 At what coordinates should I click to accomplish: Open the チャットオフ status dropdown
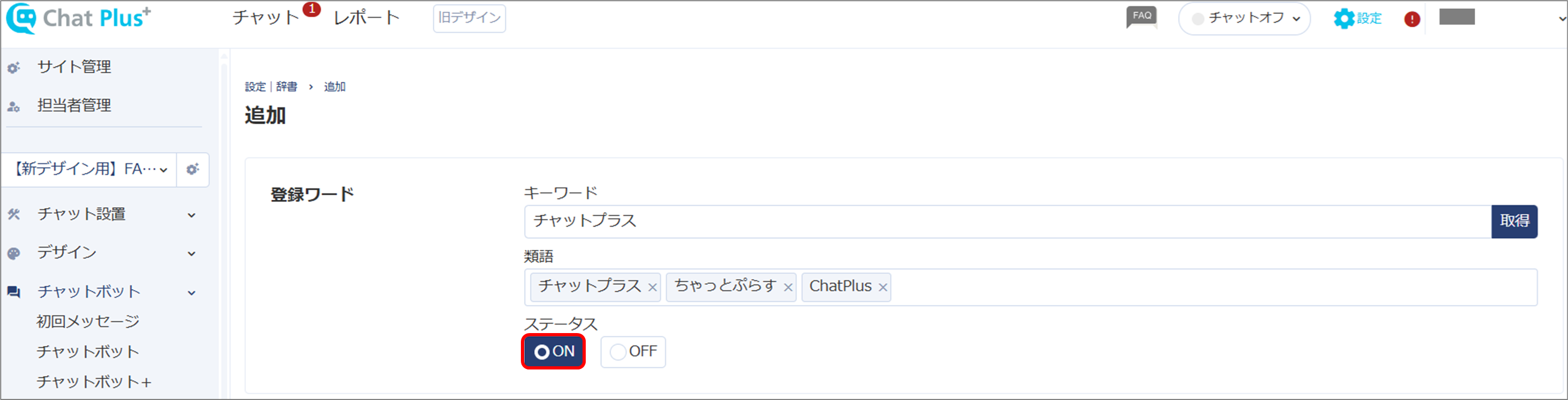point(1244,18)
